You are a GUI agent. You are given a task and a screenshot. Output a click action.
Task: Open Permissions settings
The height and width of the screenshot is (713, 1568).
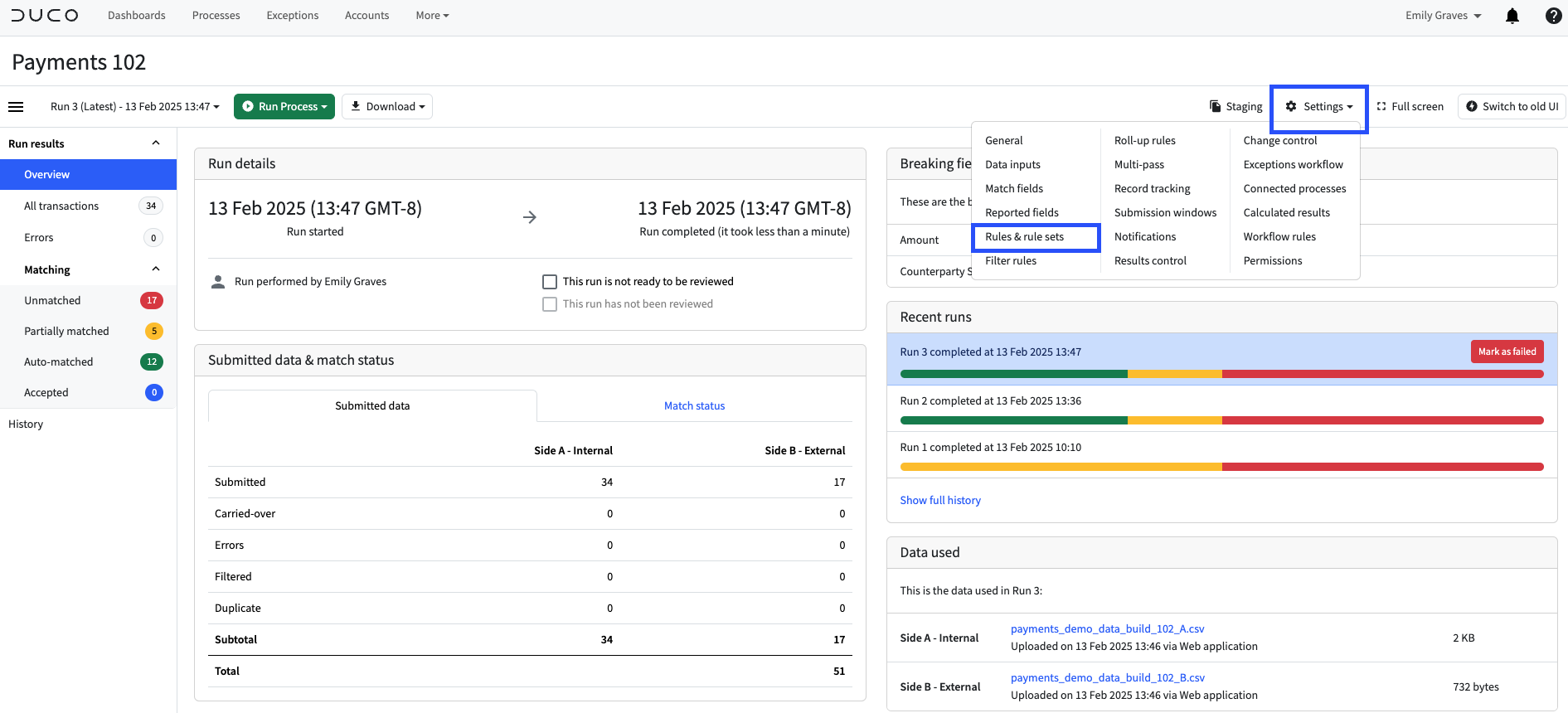pyautogui.click(x=1273, y=261)
